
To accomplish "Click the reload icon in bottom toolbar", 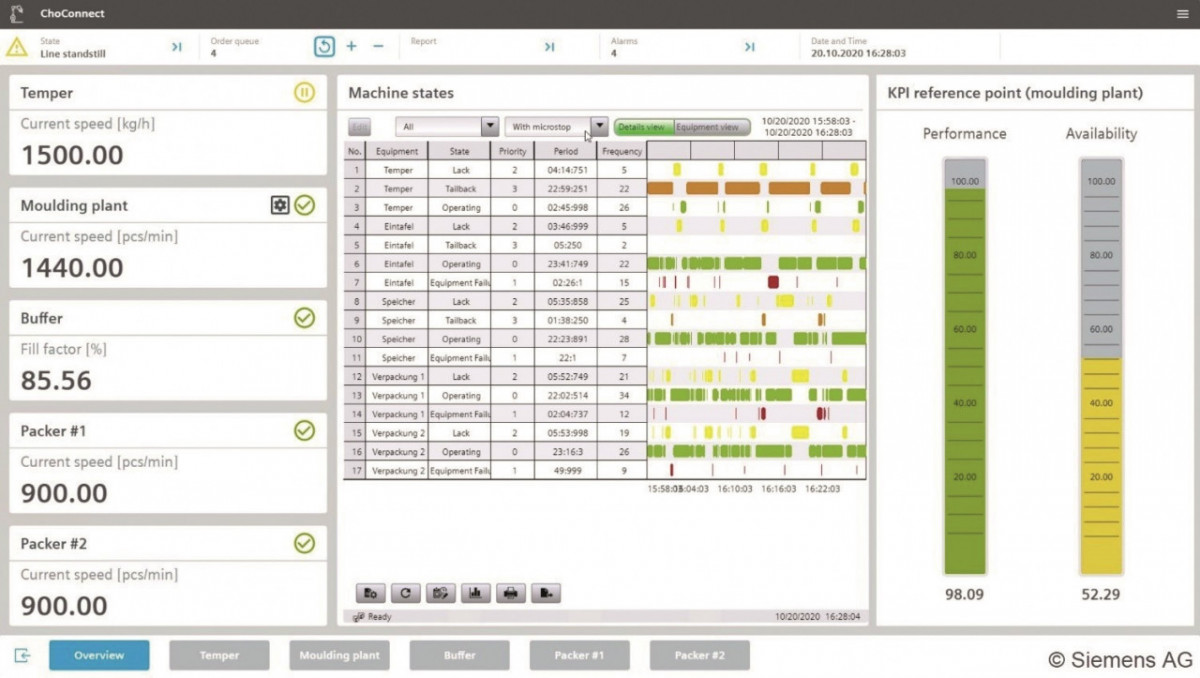I will (x=405, y=593).
